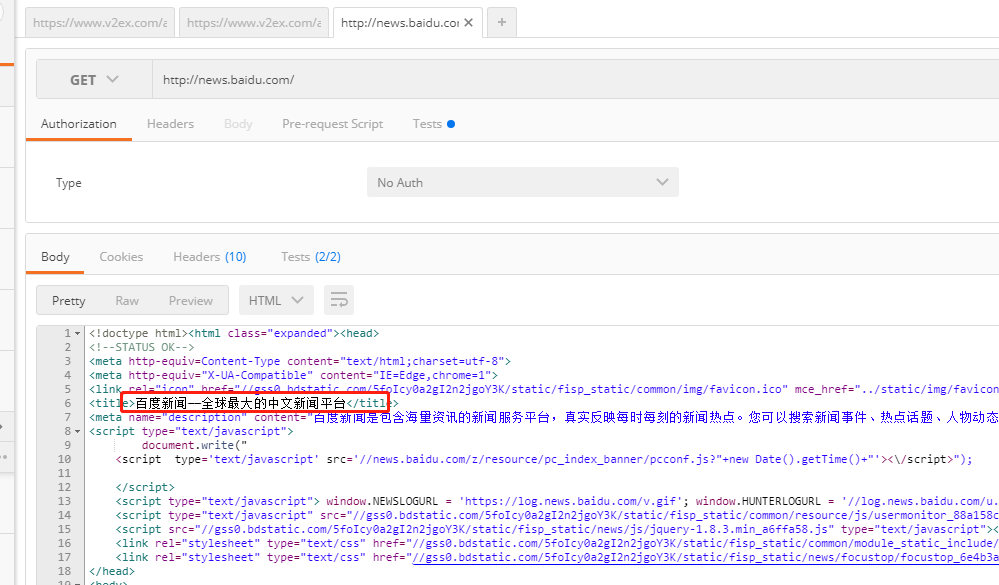Screen dimensions: 999x585
Task: Switch to second v2ex.com request tab
Action: [x=254, y=23]
